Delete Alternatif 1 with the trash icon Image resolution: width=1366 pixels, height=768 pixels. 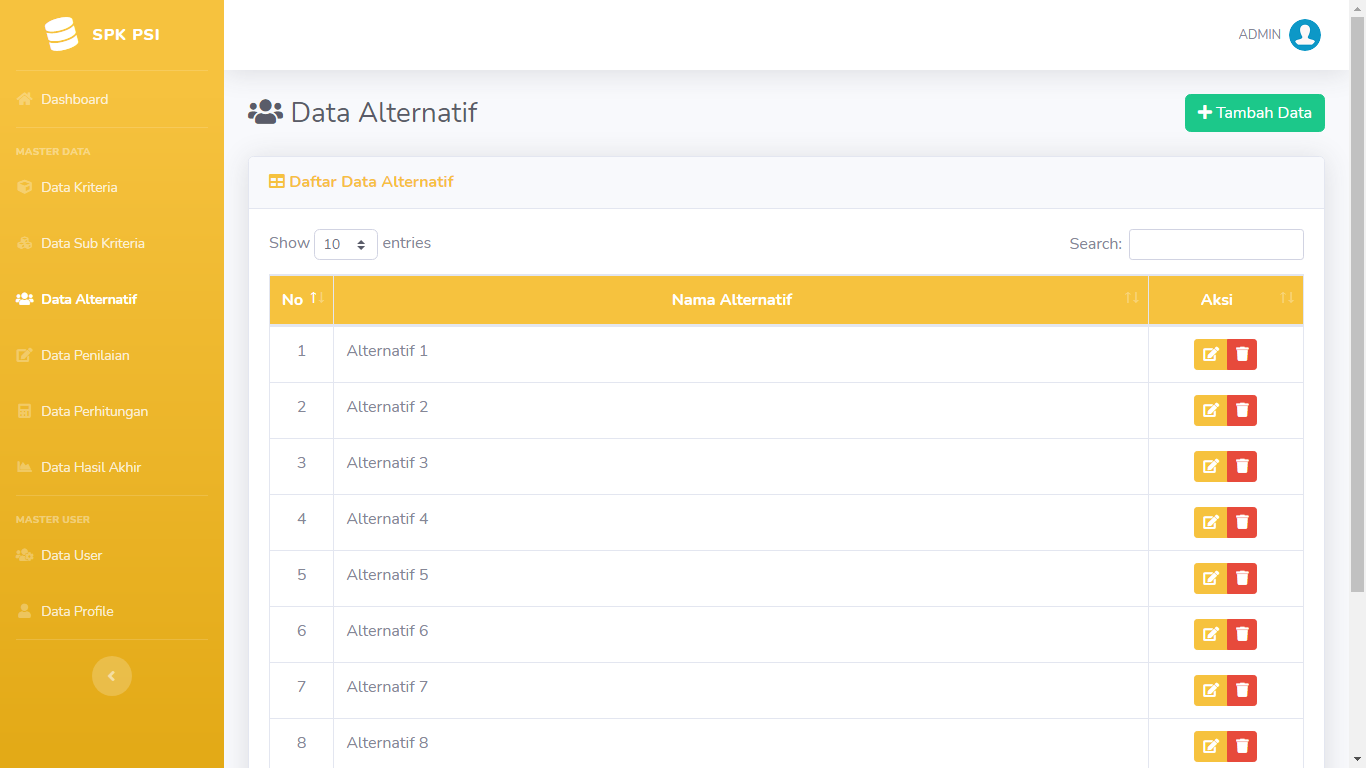1242,354
